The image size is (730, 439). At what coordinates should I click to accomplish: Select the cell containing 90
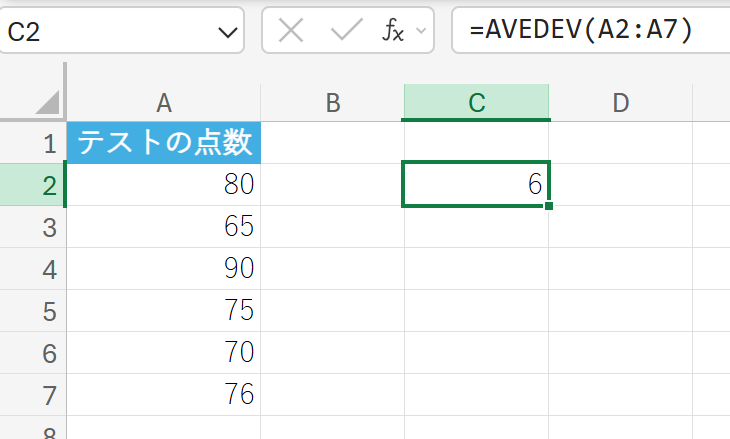tap(164, 269)
